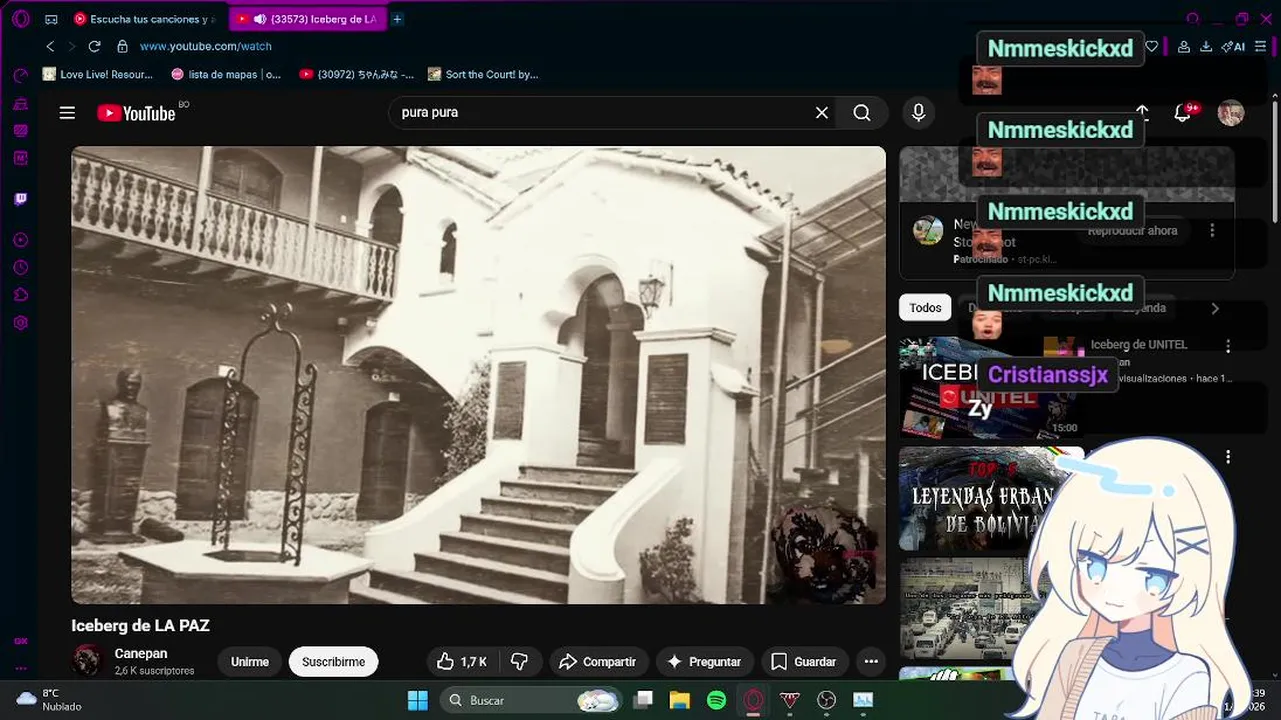Open Windows Start menu

pos(418,701)
